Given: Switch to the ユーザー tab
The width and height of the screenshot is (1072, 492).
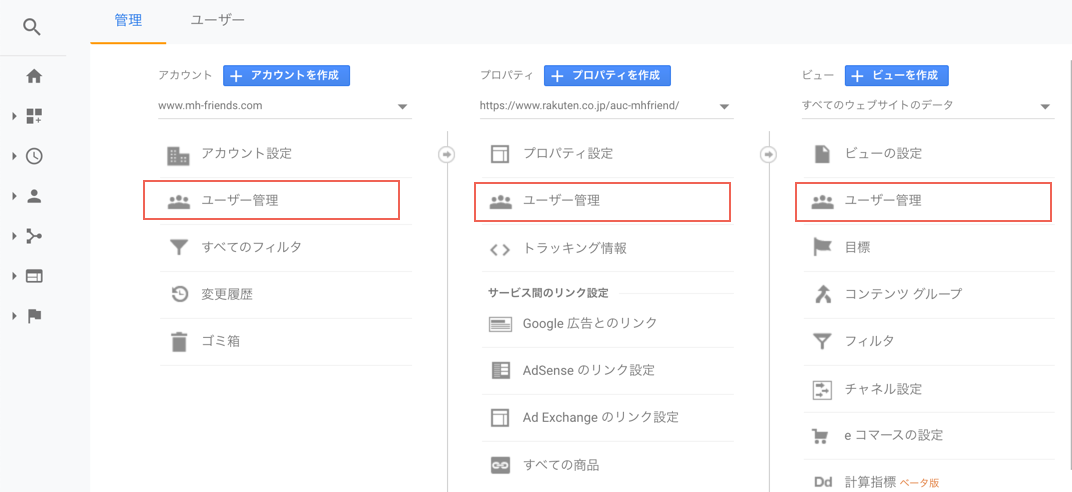Looking at the screenshot, I should [217, 20].
